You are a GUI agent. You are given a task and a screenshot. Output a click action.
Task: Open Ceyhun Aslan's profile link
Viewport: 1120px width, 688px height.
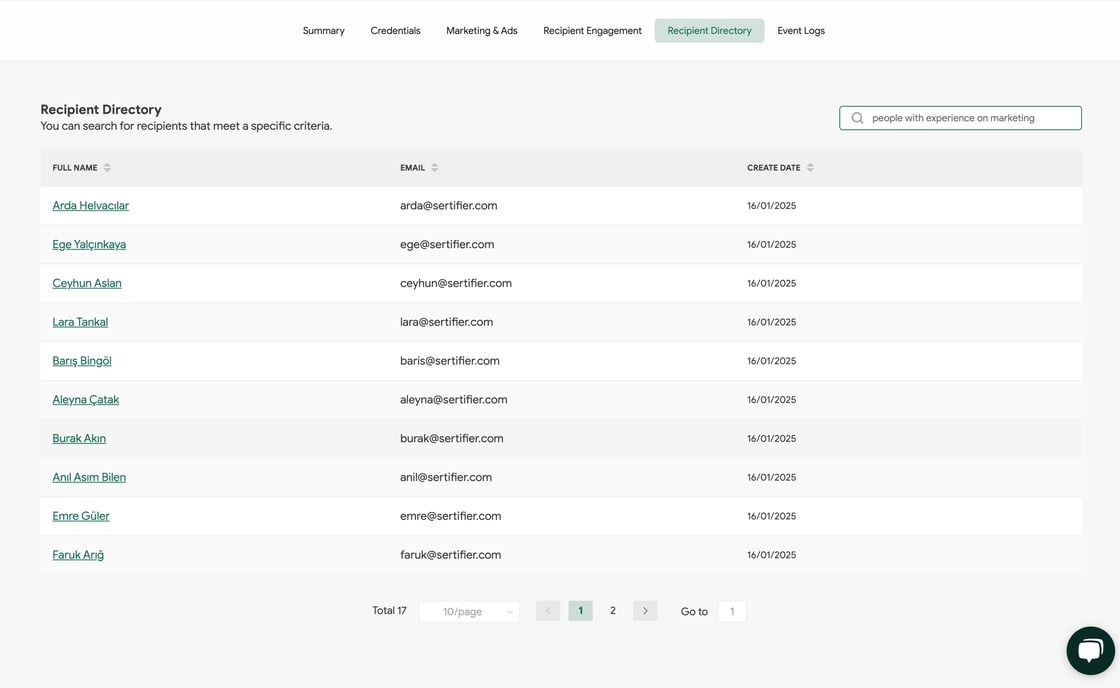[87, 283]
